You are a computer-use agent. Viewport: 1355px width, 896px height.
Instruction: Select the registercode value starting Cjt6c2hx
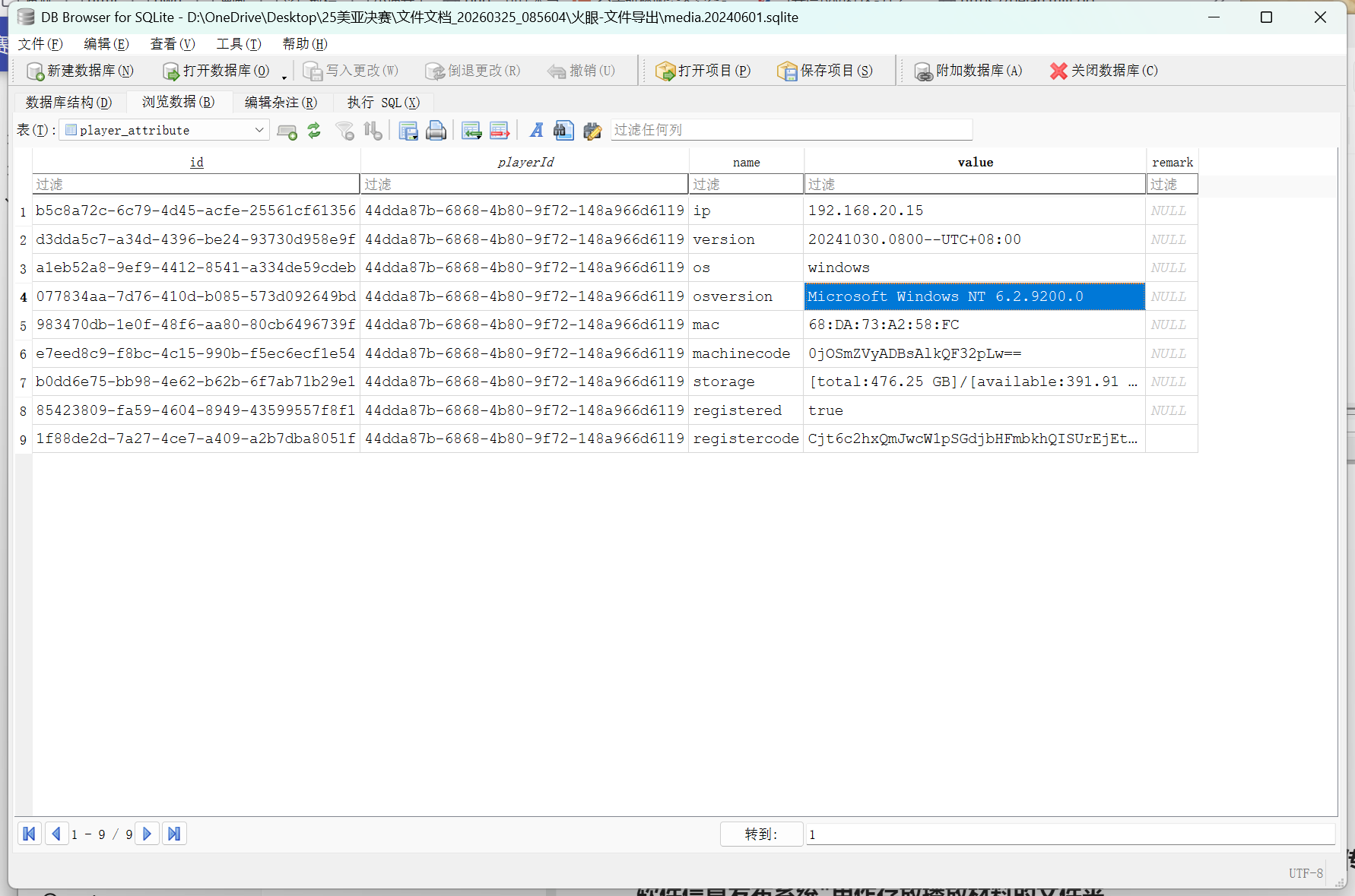pos(975,439)
